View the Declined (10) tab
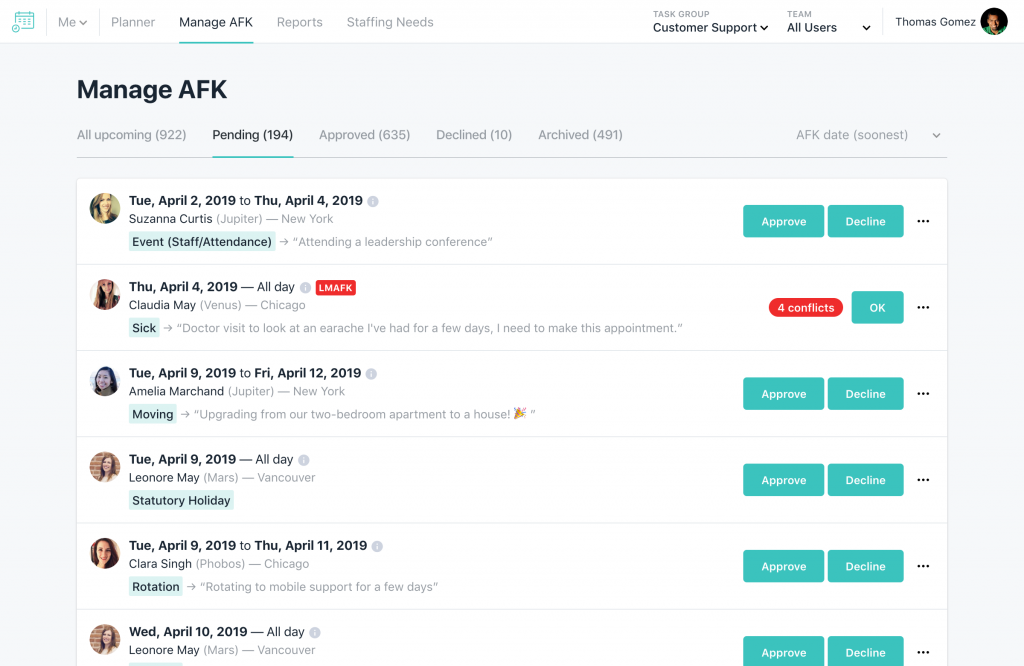The width and height of the screenshot is (1024, 666). [474, 135]
